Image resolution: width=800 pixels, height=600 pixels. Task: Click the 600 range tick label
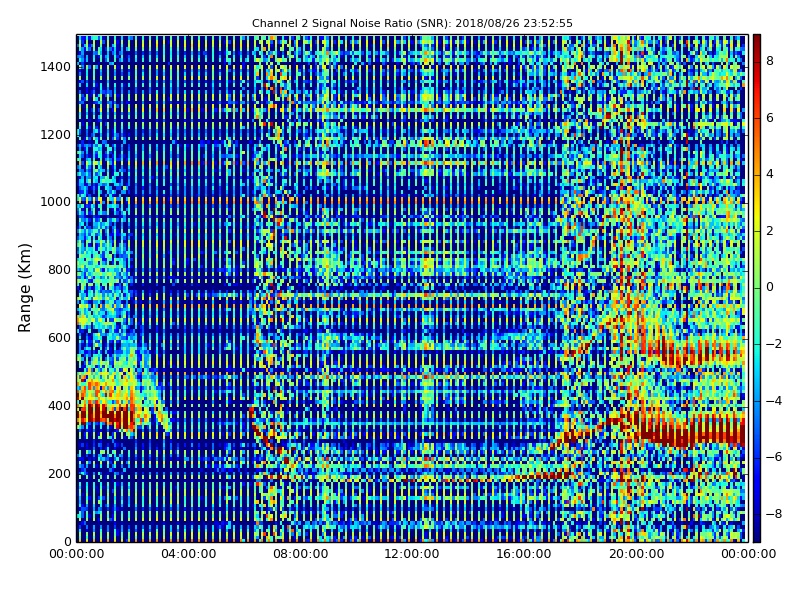[x=59, y=338]
